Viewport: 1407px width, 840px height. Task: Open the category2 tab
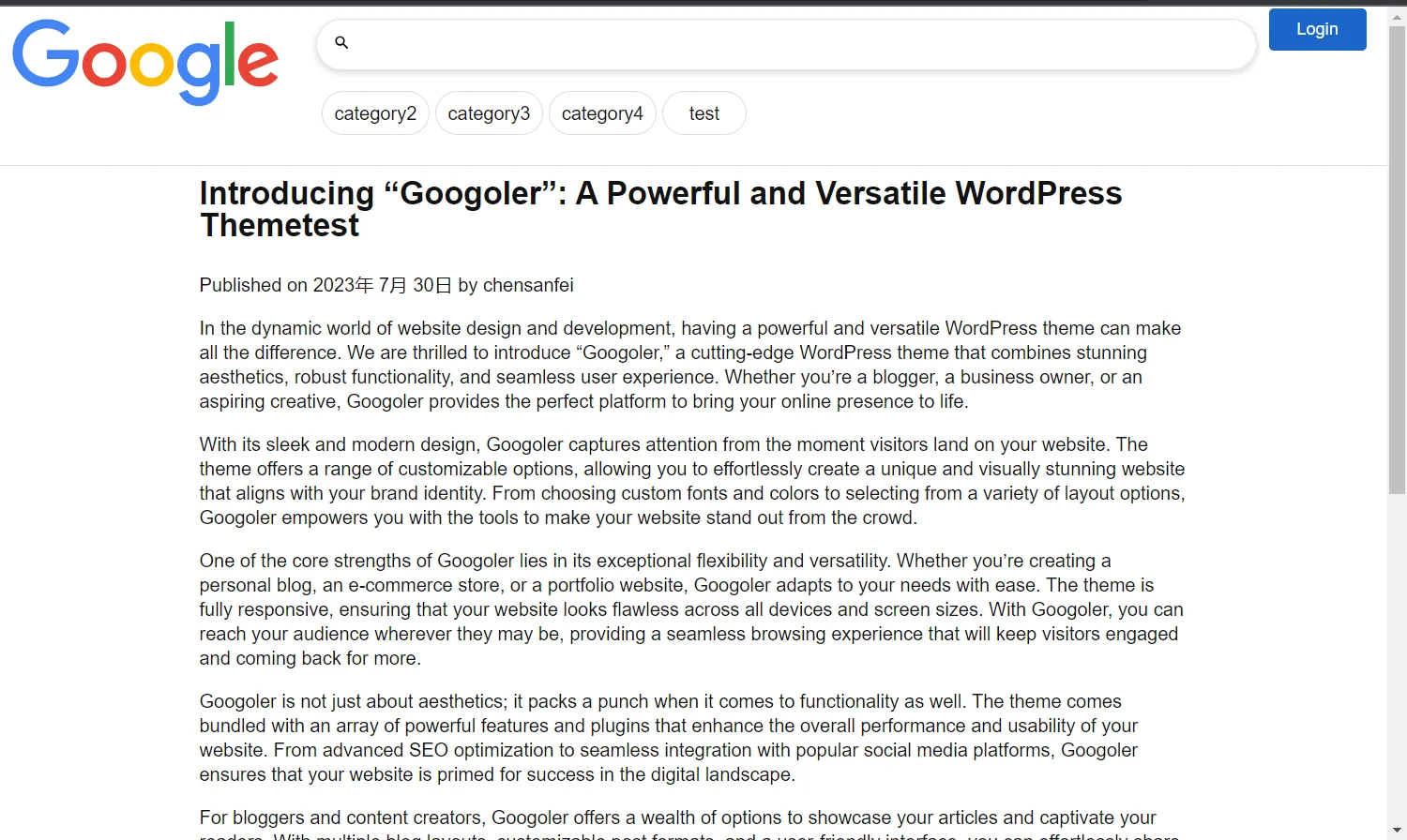(x=375, y=113)
